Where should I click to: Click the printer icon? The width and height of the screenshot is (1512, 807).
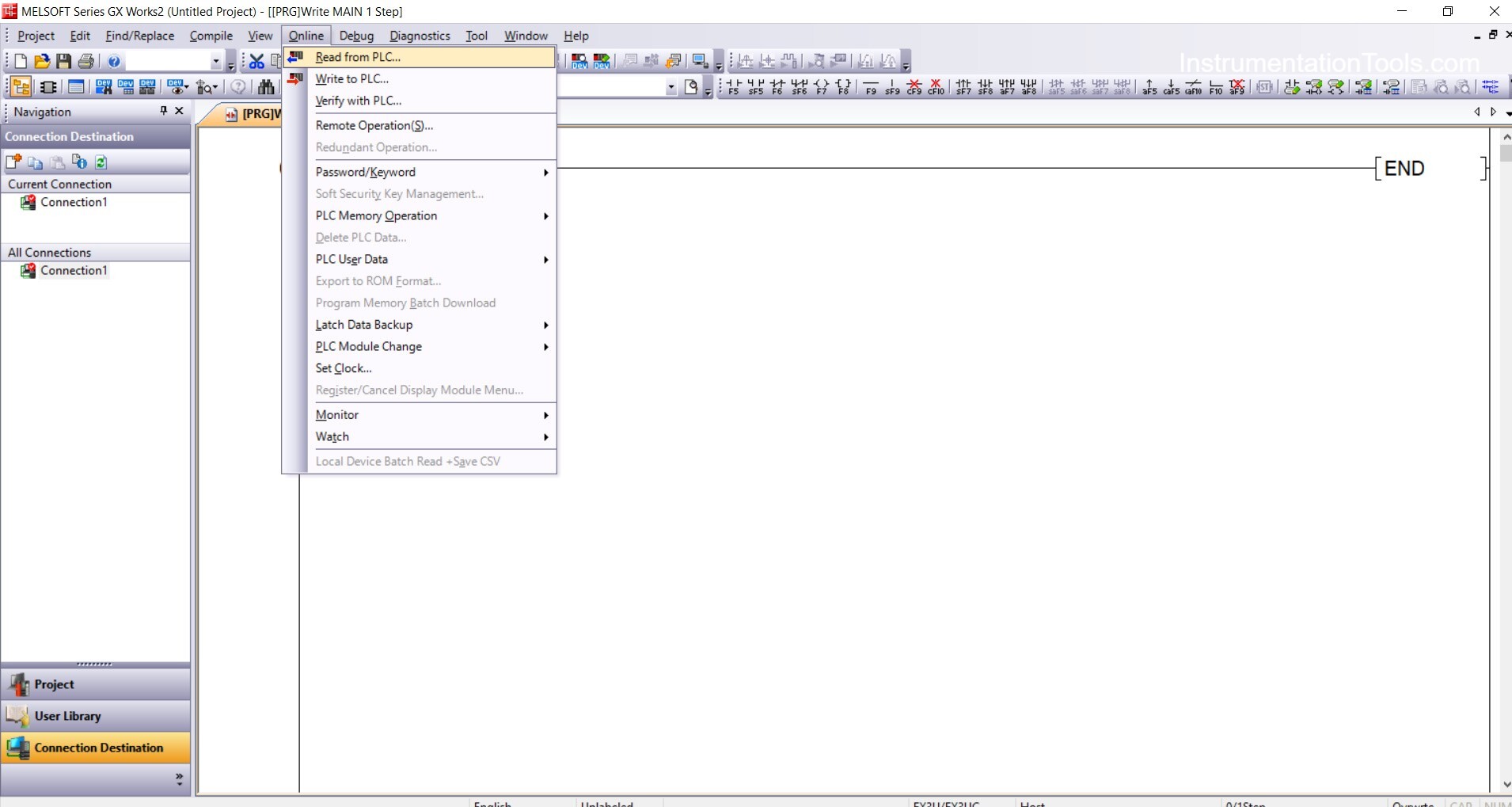coord(85,61)
